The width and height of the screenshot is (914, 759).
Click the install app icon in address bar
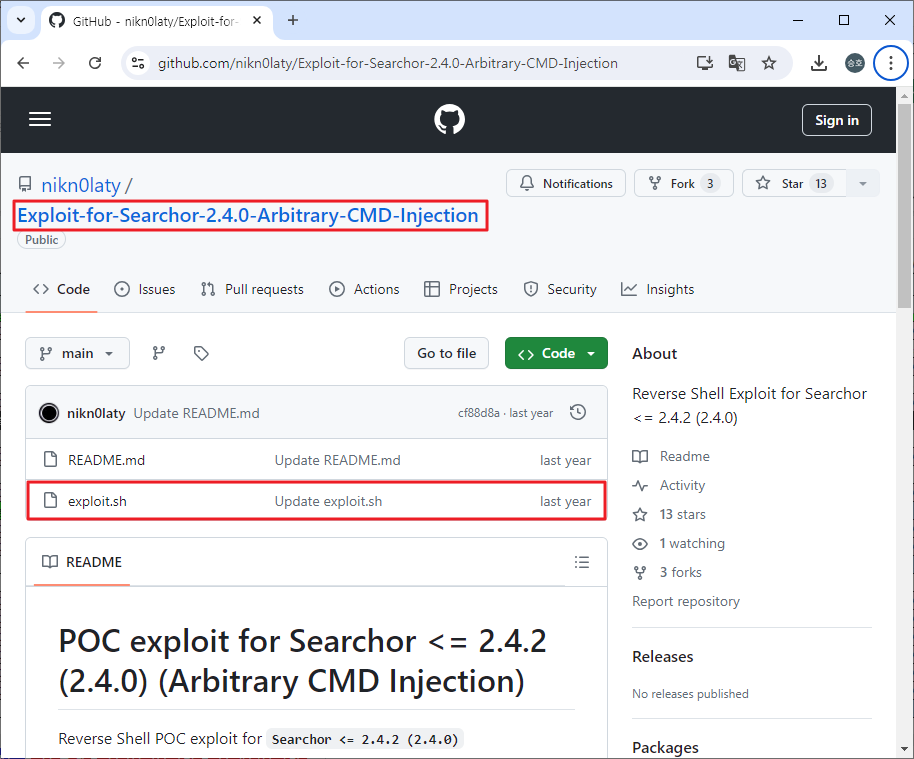click(705, 63)
